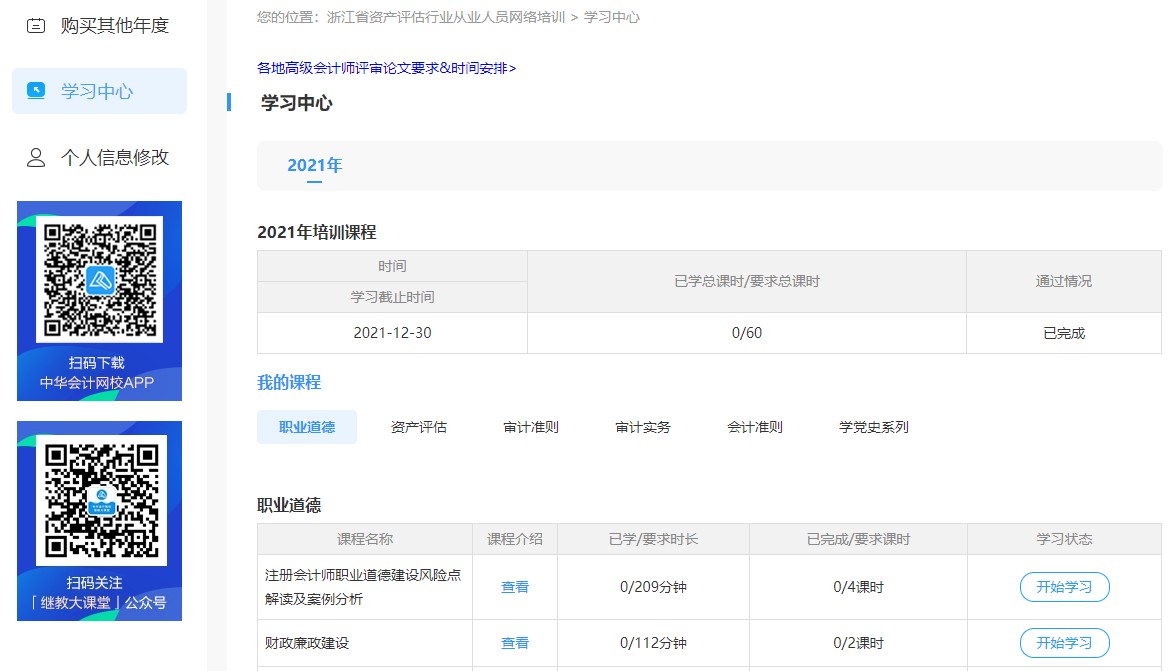
Task: Open 个人信息修改 to edit personal information
Action: click(113, 157)
